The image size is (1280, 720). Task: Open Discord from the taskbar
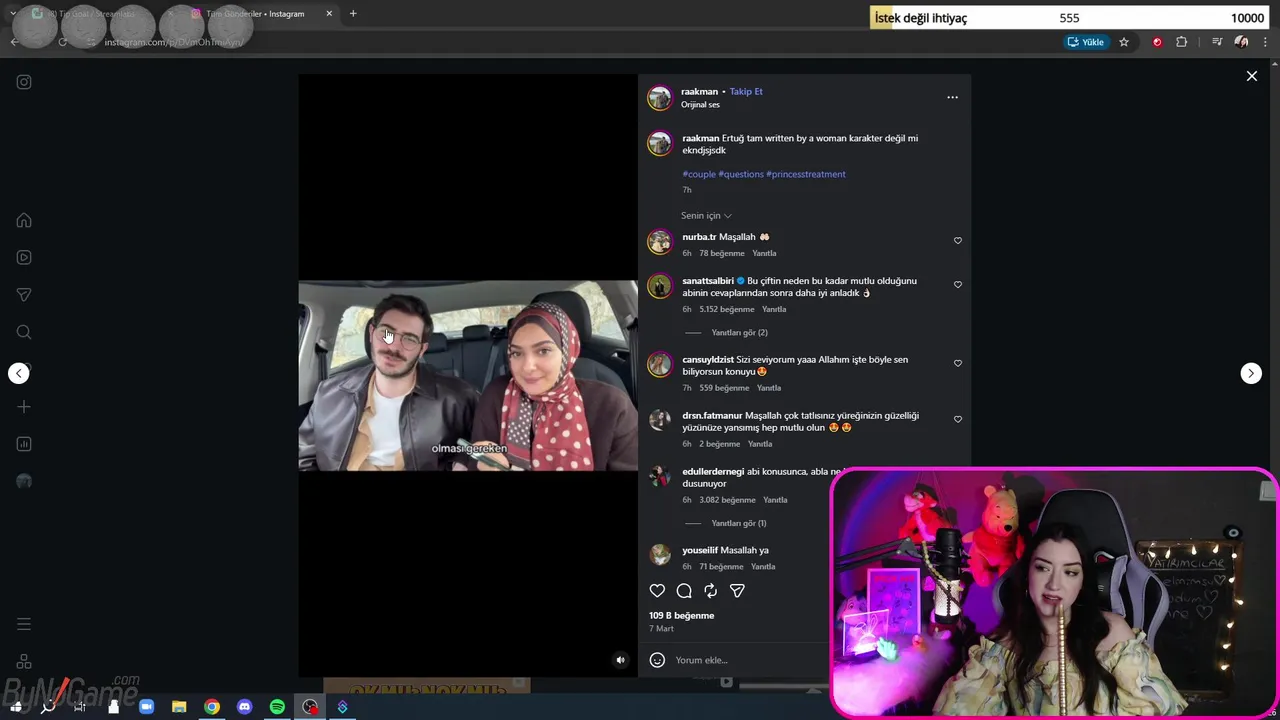(244, 707)
